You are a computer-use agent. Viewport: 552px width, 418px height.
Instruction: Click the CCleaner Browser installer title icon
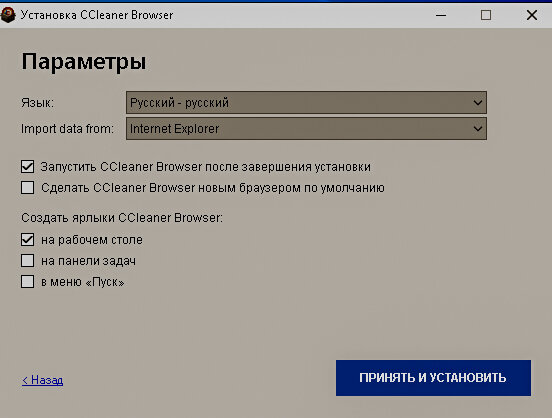pos(8,15)
